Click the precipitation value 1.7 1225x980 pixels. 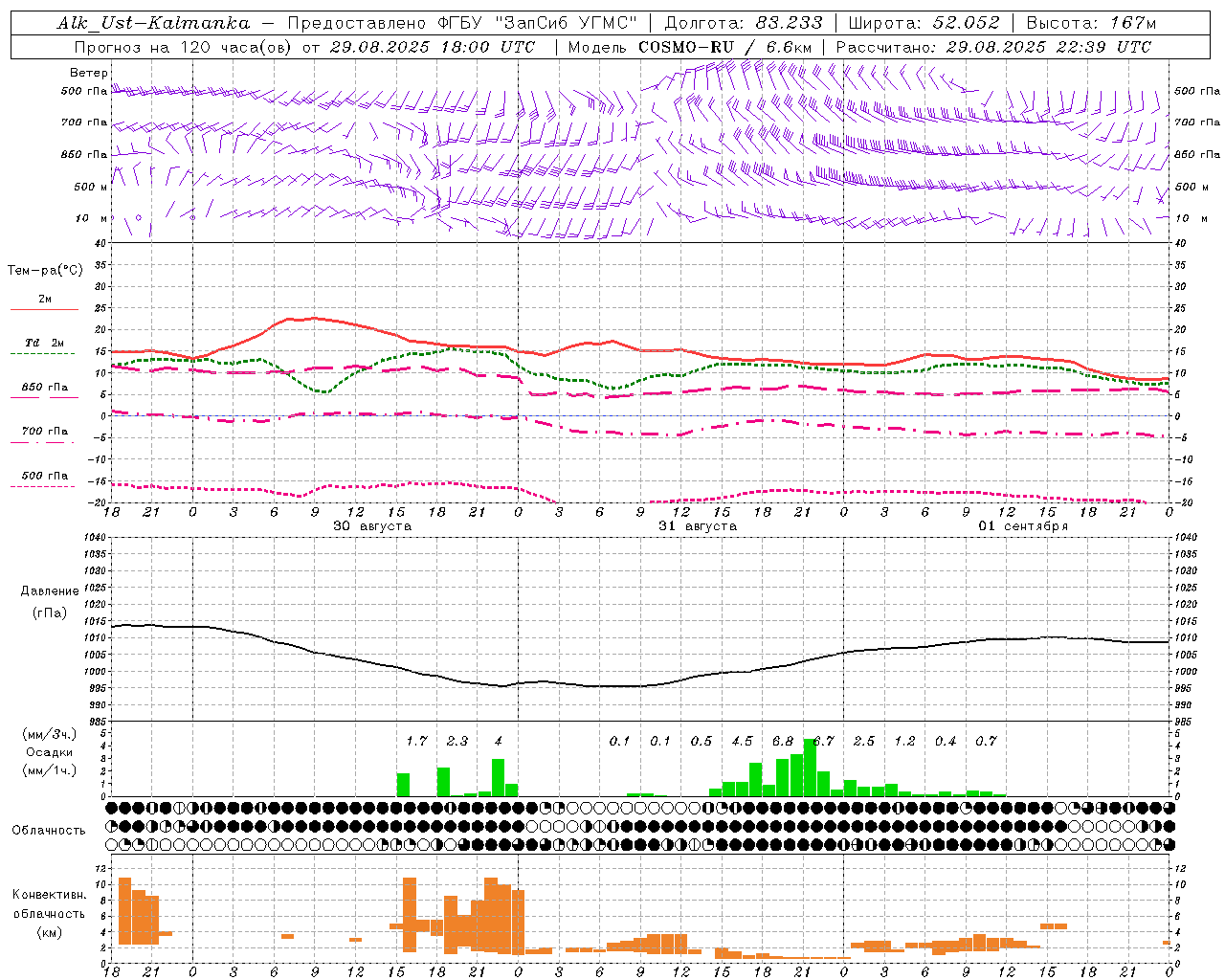(x=416, y=741)
